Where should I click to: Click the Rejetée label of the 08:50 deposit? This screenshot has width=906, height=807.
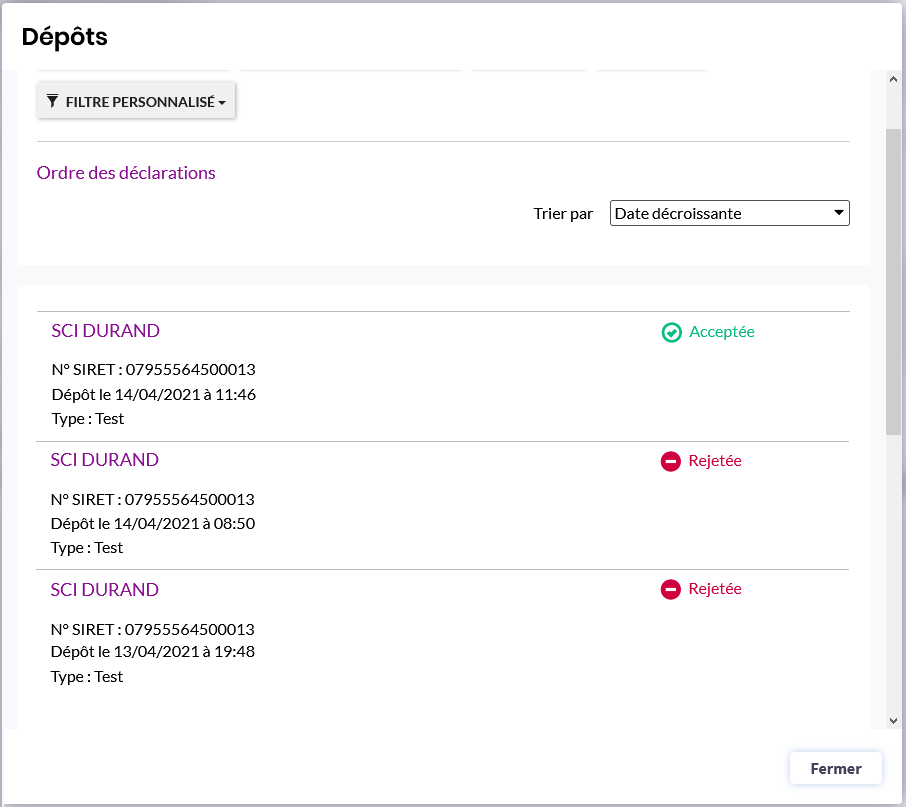pos(715,461)
